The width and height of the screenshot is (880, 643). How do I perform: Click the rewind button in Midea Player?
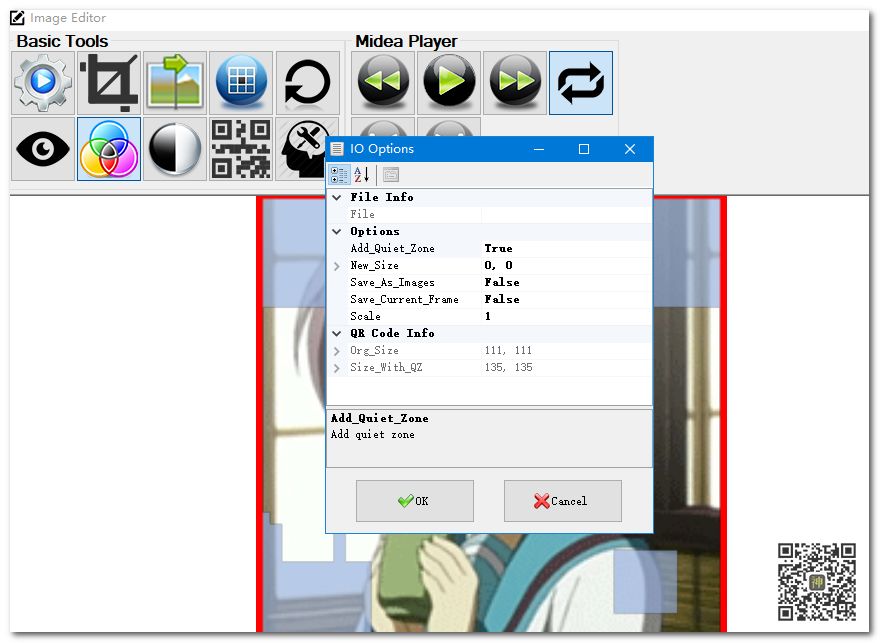tap(383, 83)
